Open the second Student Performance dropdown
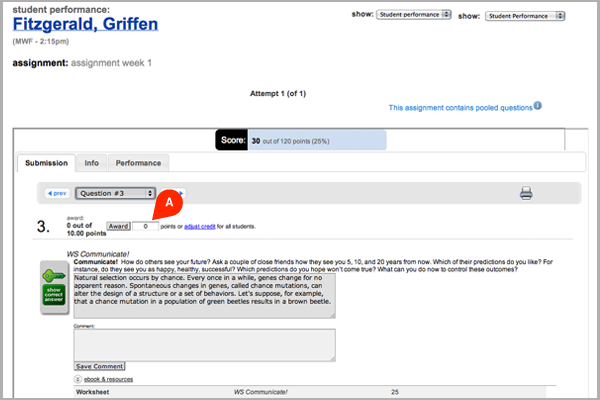The image size is (600, 400). point(525,16)
